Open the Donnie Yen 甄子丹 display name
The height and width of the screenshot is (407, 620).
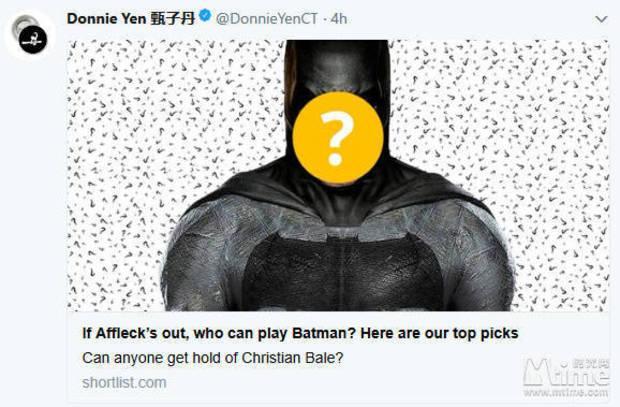click(x=131, y=19)
